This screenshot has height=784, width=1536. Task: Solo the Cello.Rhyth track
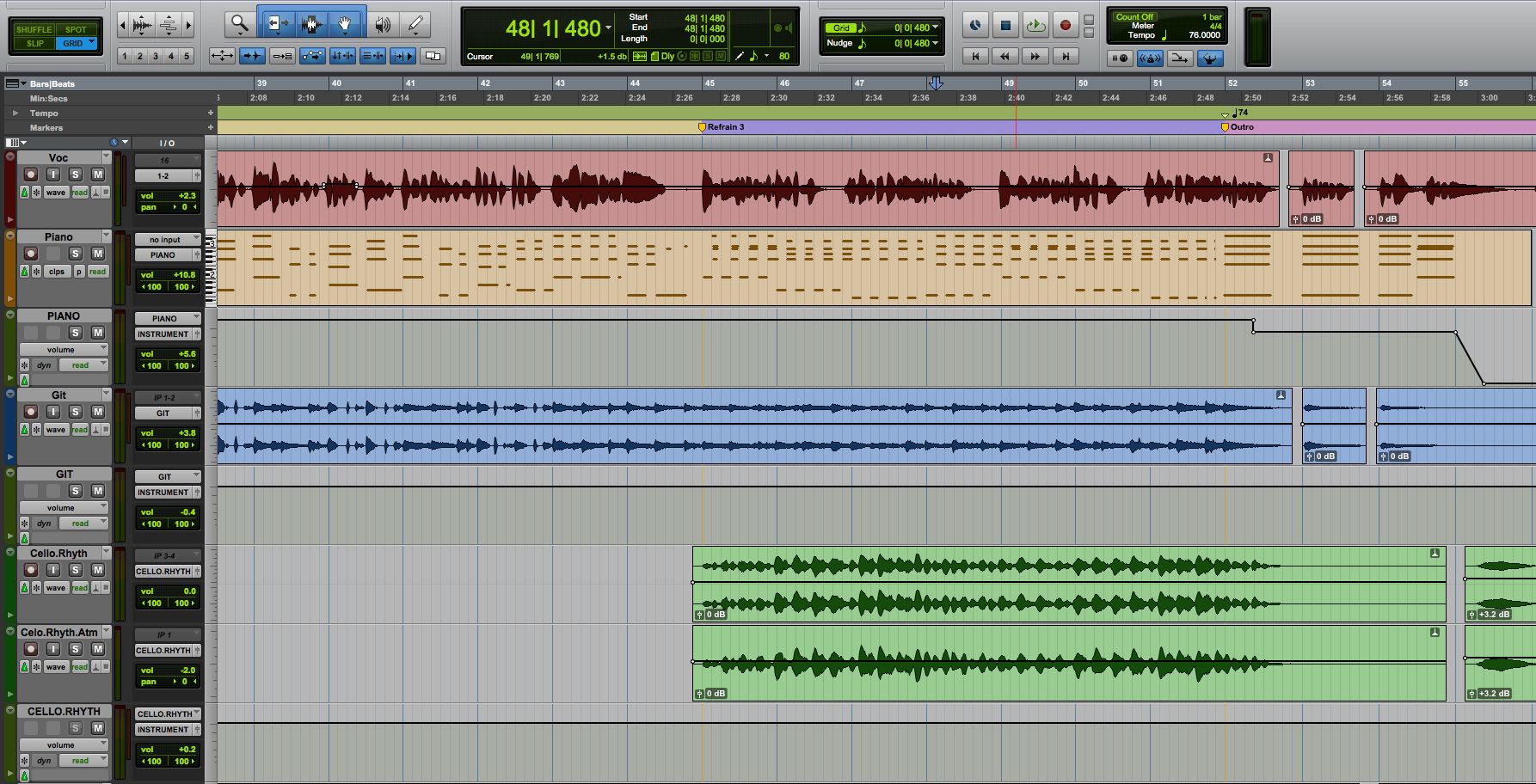[x=75, y=570]
